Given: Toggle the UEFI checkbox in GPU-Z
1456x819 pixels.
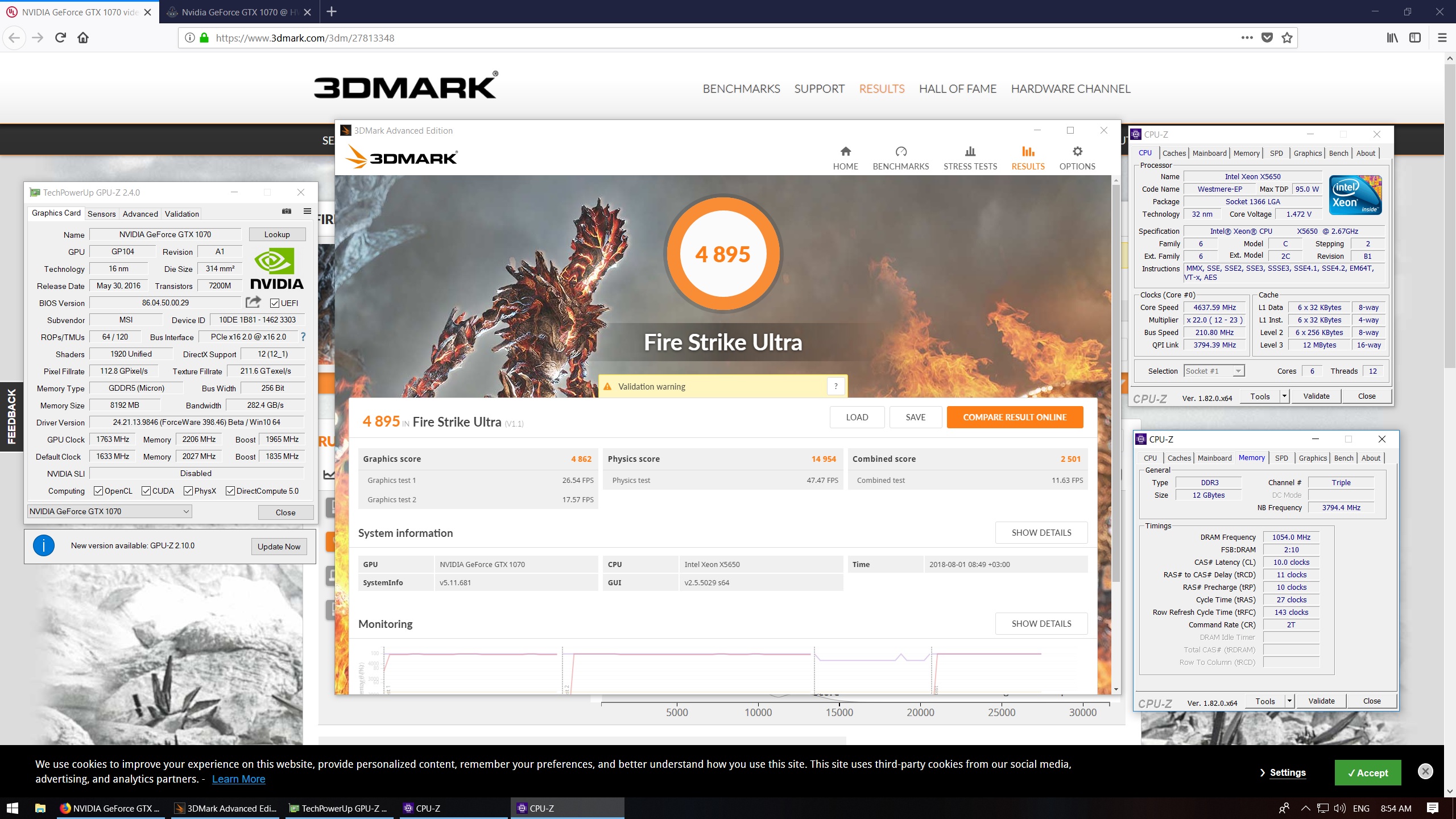Looking at the screenshot, I should pos(275,303).
